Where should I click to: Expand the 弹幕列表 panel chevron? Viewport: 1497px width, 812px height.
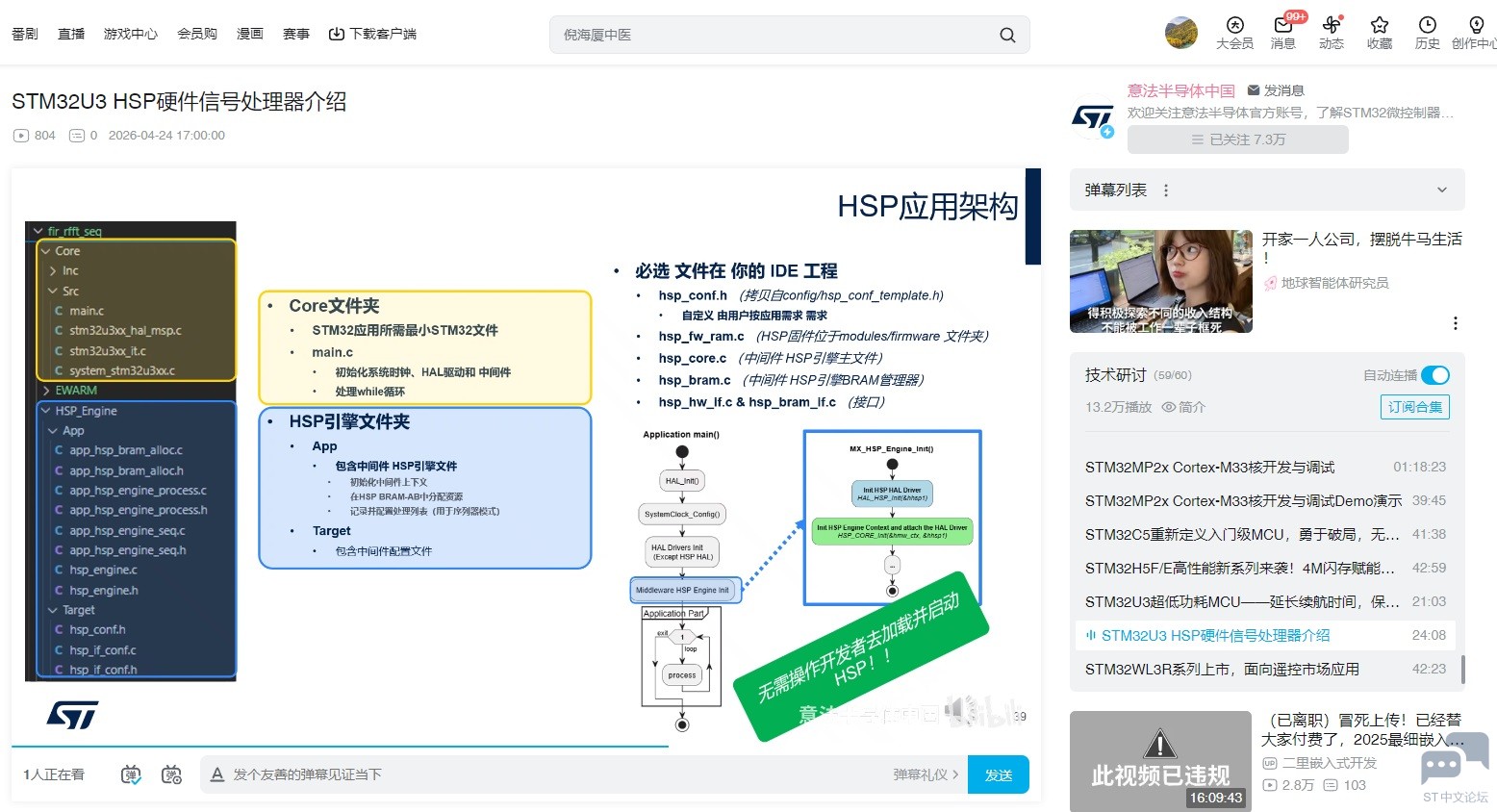point(1442,190)
